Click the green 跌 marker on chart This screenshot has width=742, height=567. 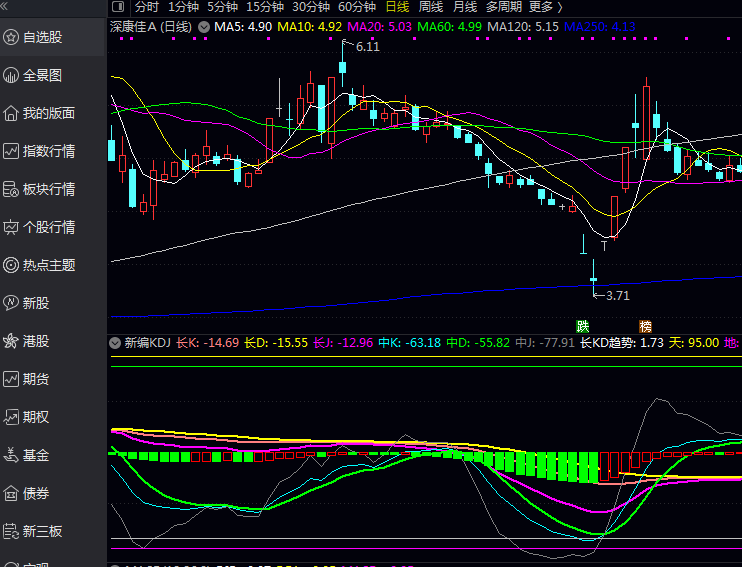583,326
